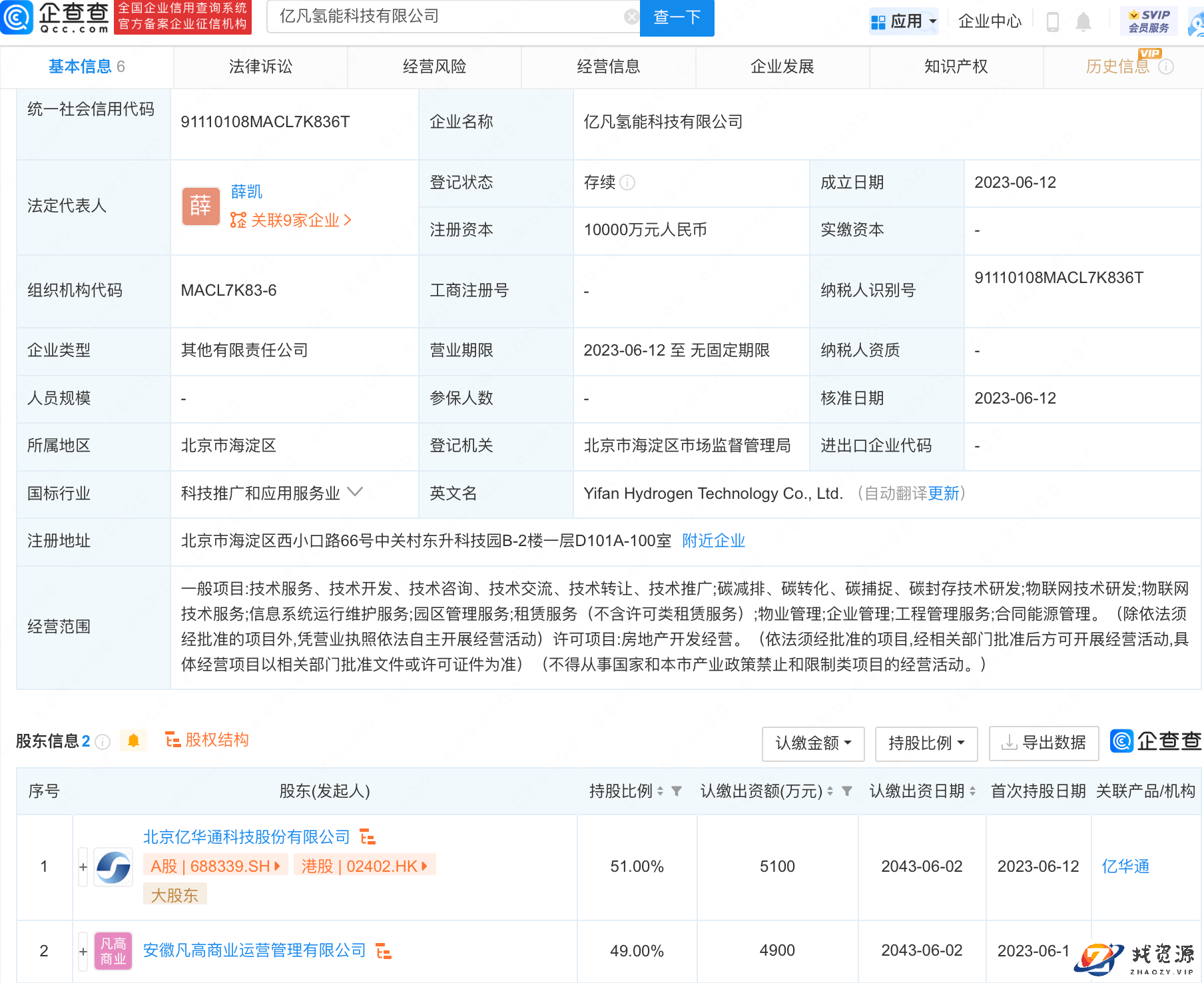Click the 导出数据 button
The height and width of the screenshot is (983, 1204).
pos(1044,743)
